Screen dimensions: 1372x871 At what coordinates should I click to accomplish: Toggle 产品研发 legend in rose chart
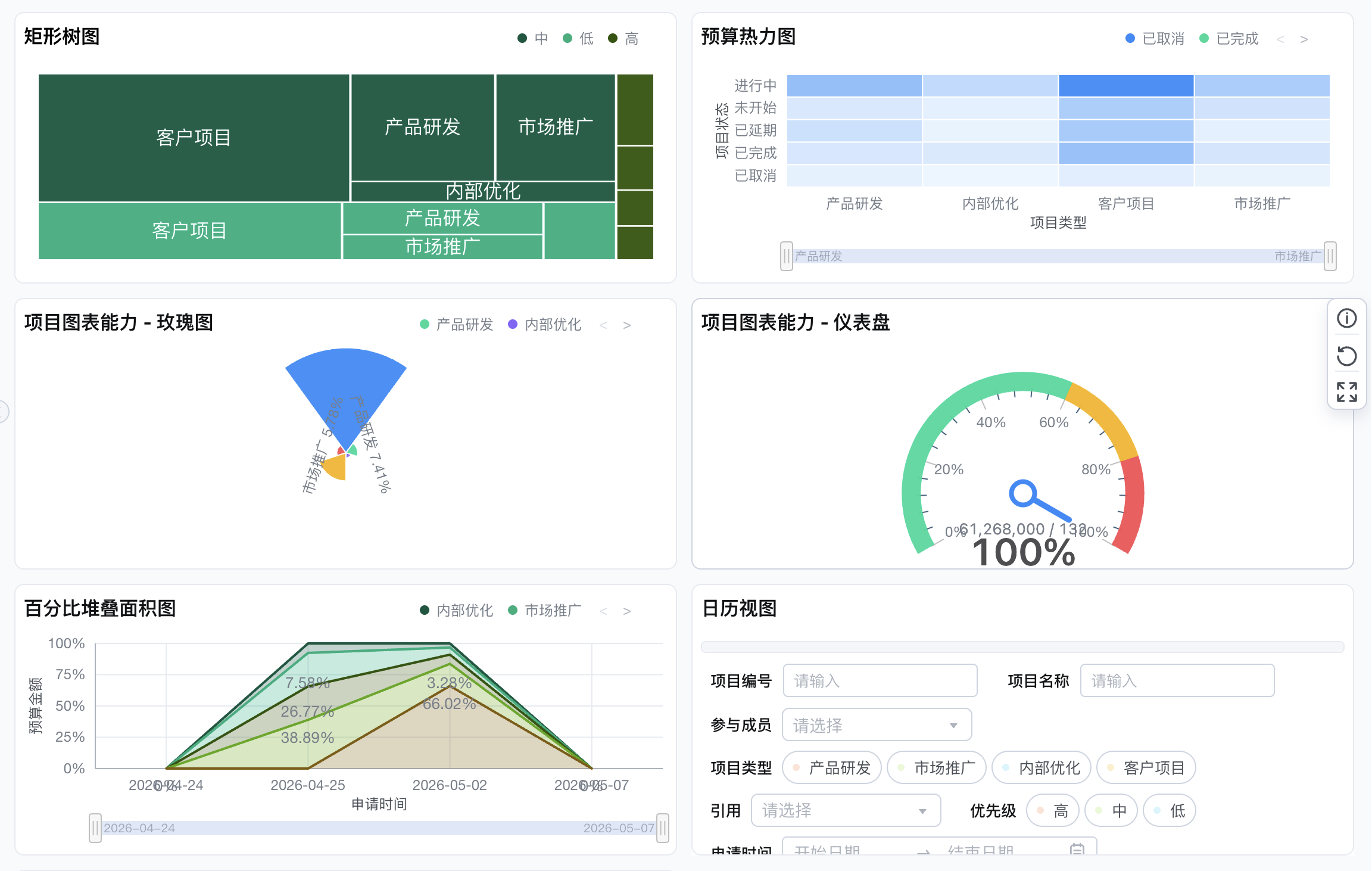[x=457, y=325]
